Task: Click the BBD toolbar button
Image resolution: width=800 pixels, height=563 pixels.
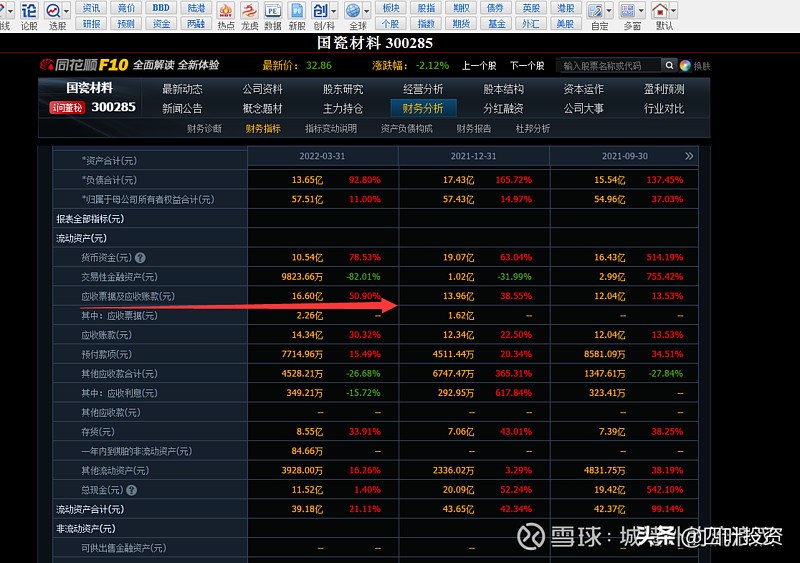Action: pos(161,8)
